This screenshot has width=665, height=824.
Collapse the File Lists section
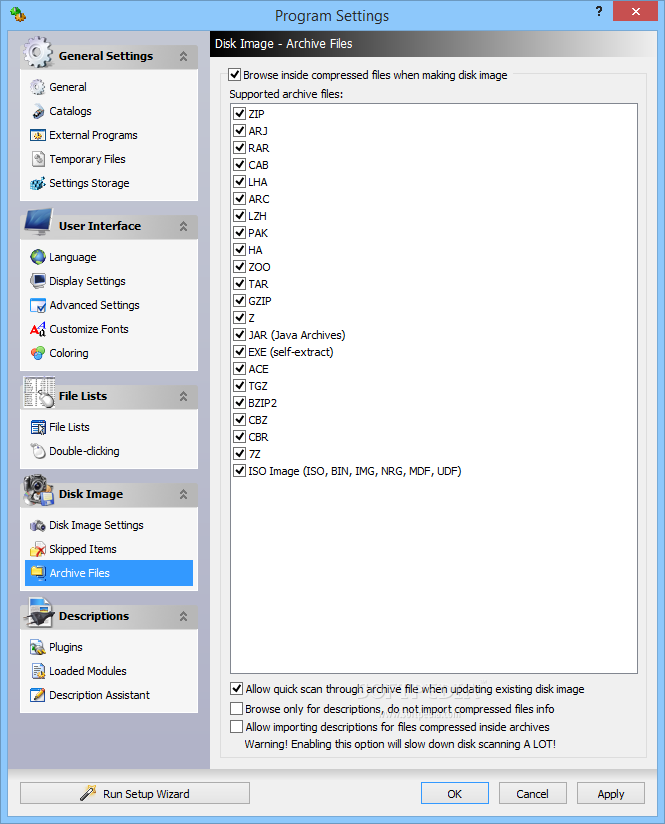[x=183, y=396]
